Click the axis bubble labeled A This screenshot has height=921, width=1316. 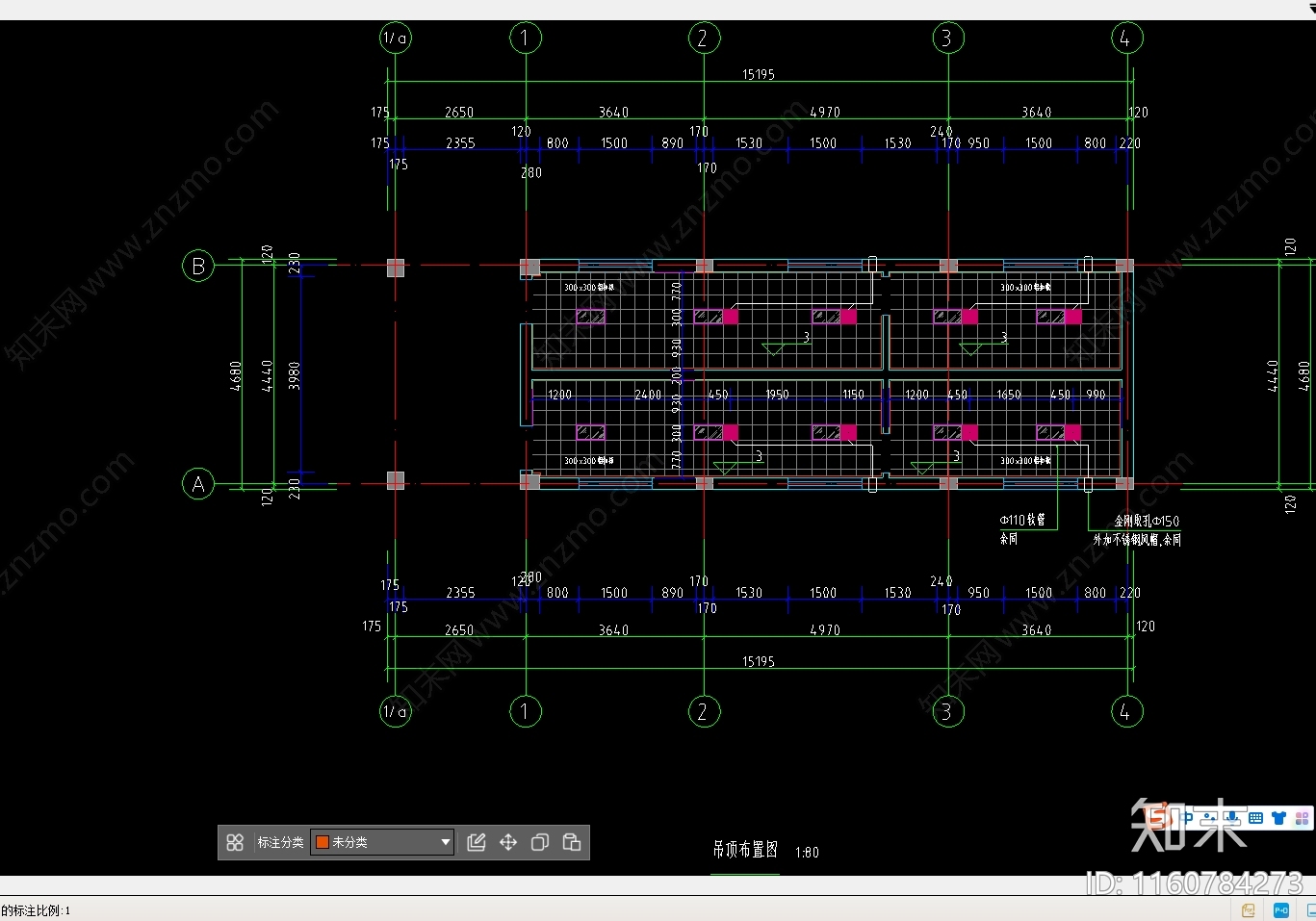coord(198,484)
